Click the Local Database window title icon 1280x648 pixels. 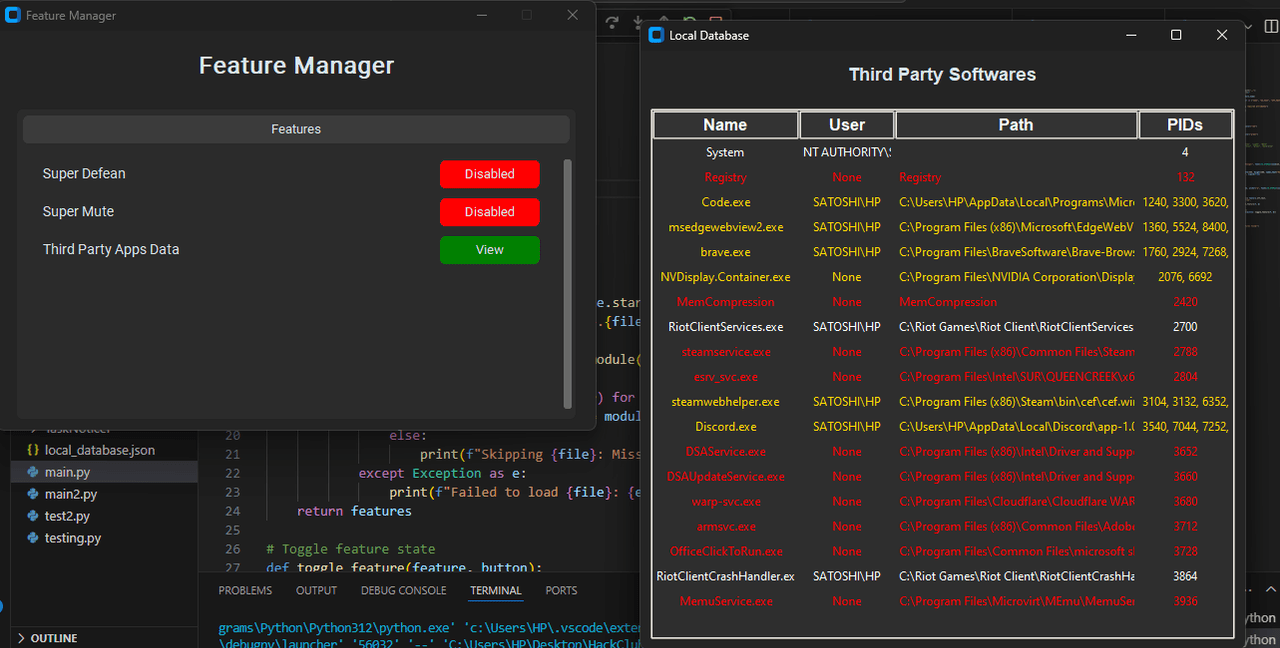point(656,35)
